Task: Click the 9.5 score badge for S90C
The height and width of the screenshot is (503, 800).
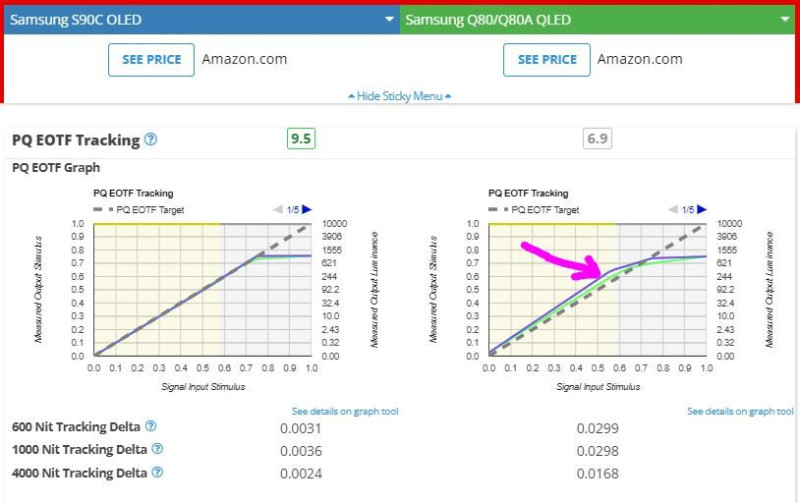Action: tap(301, 139)
